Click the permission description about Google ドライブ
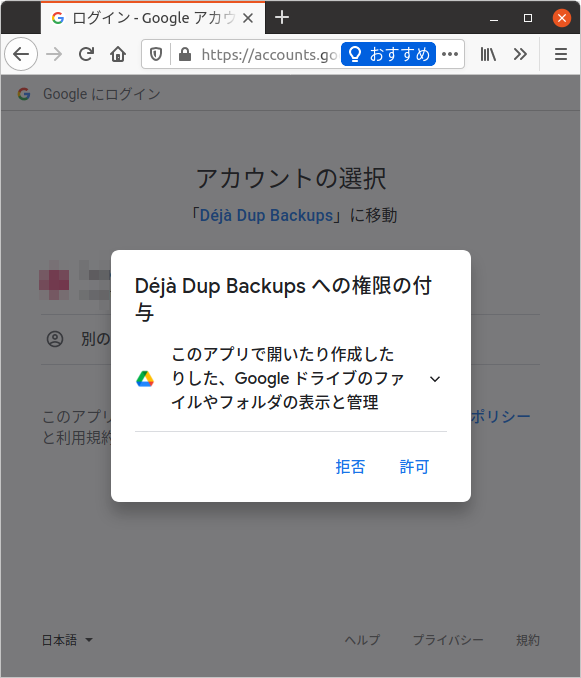Screen dimensions: 581x678 (x=287, y=378)
